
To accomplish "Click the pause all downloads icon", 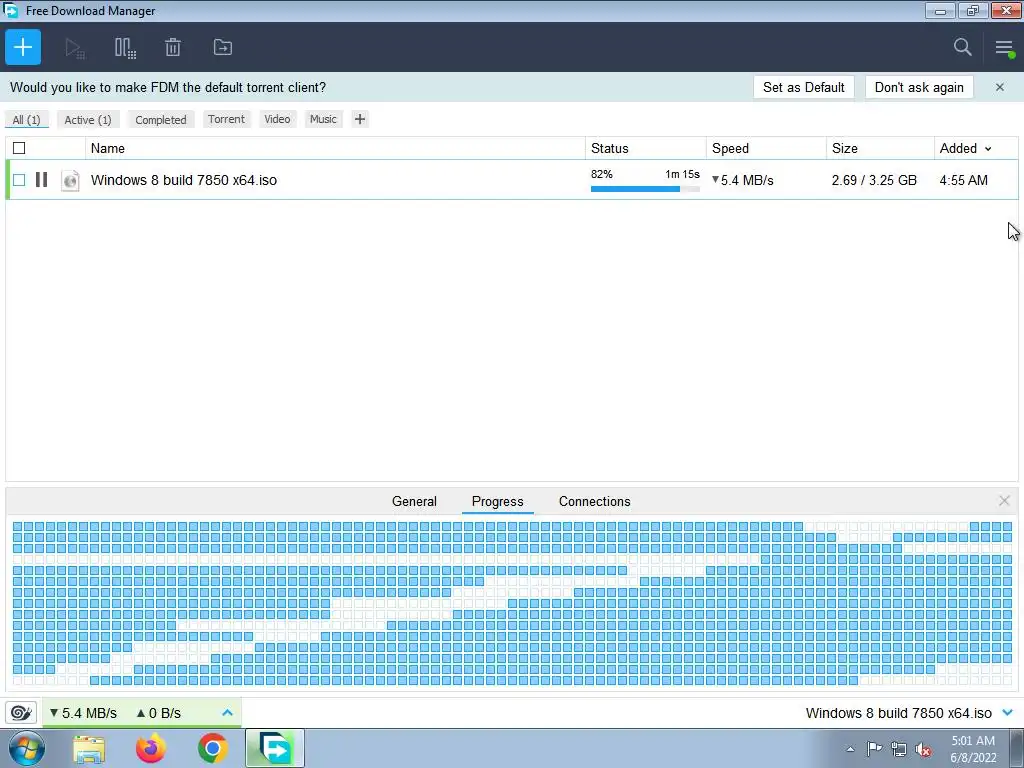I will click(125, 48).
